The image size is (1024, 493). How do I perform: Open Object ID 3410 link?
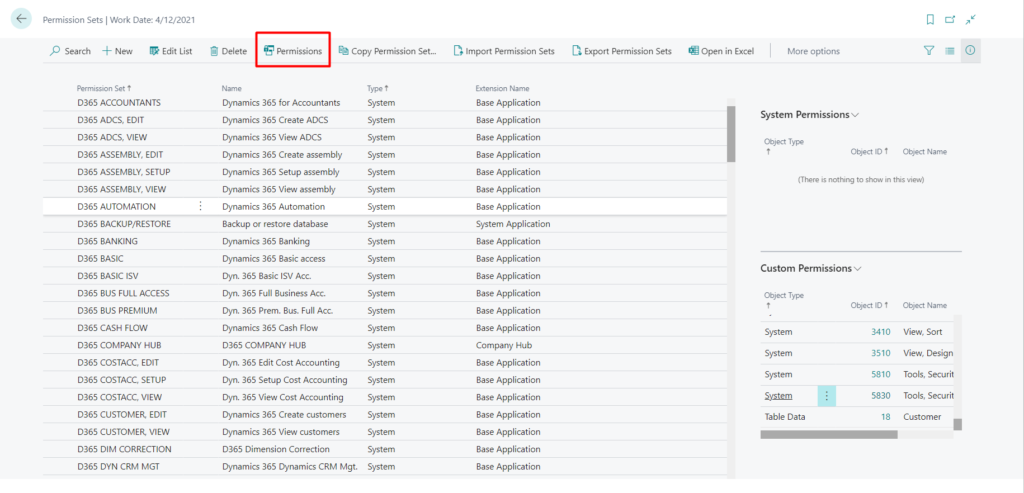click(880, 332)
